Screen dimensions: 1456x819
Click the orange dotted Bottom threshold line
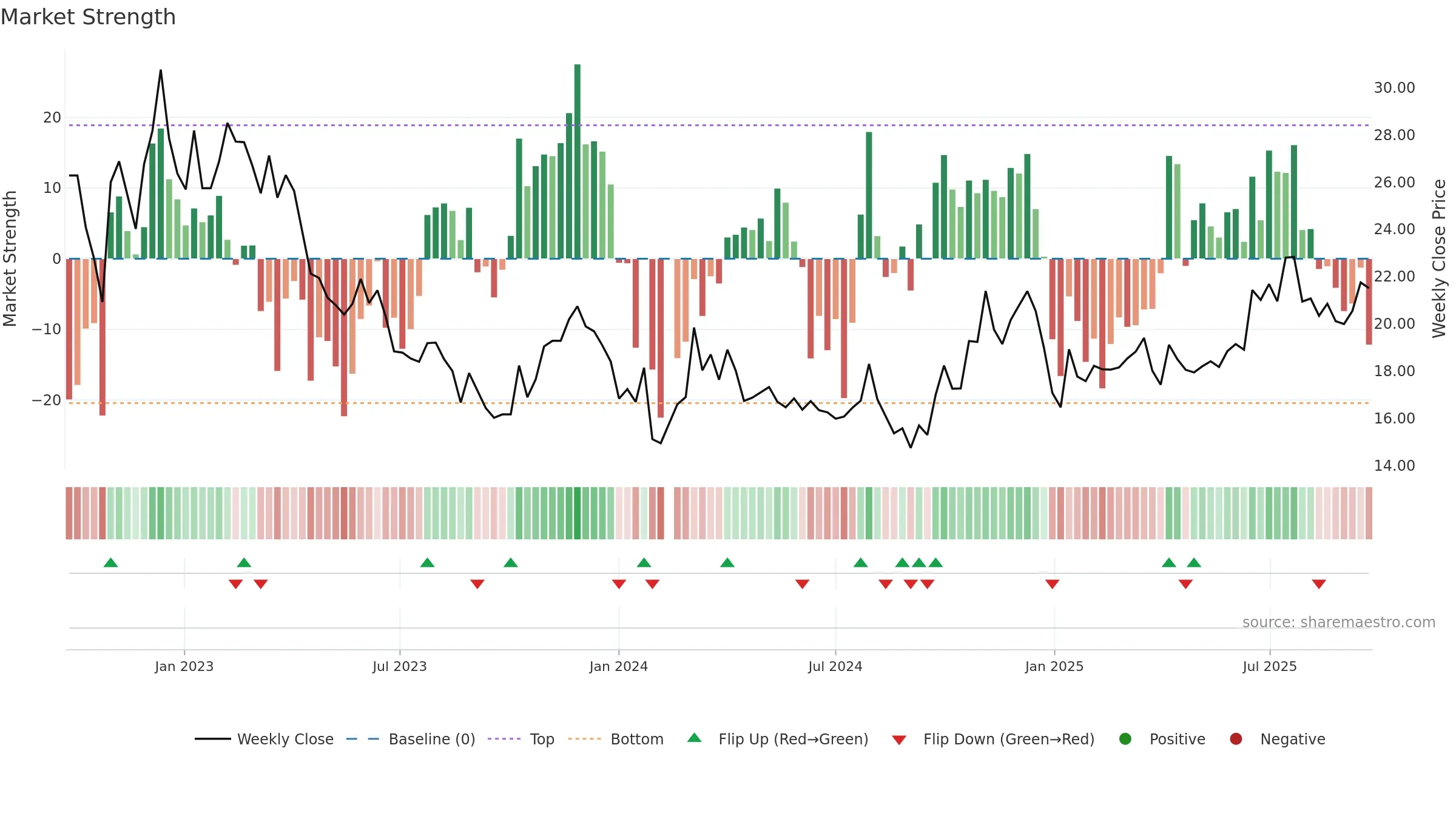pyautogui.click(x=719, y=403)
